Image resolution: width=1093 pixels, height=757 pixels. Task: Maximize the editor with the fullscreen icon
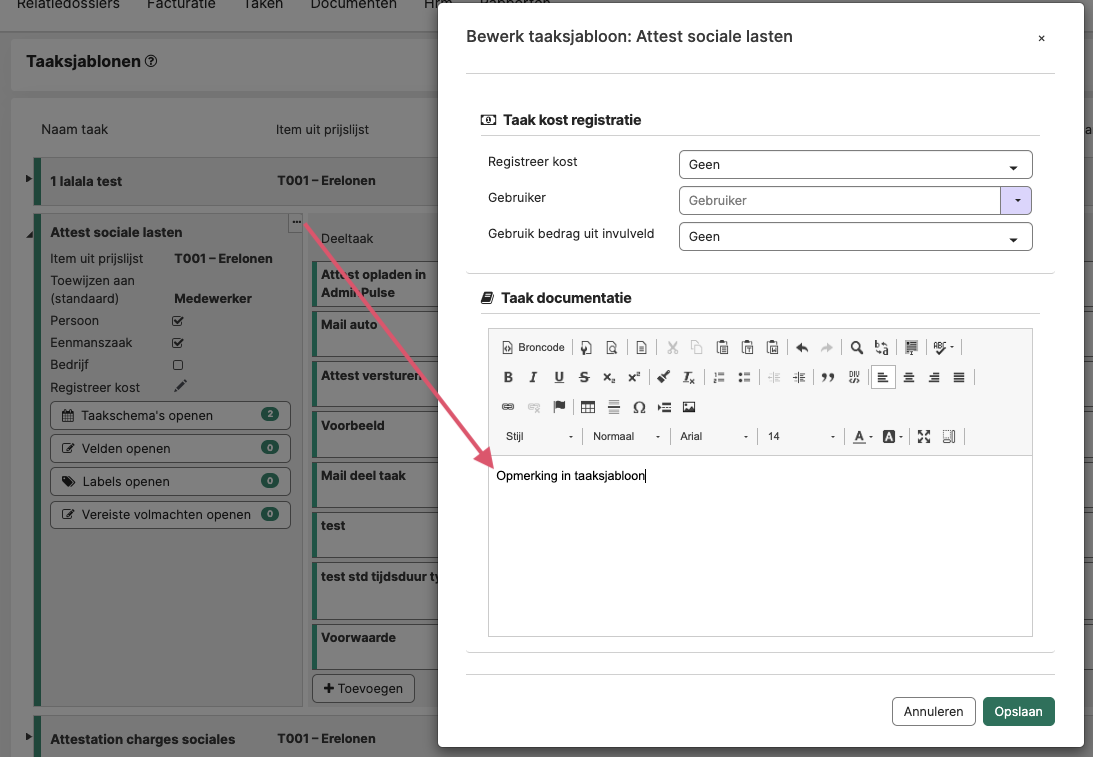[x=924, y=436]
